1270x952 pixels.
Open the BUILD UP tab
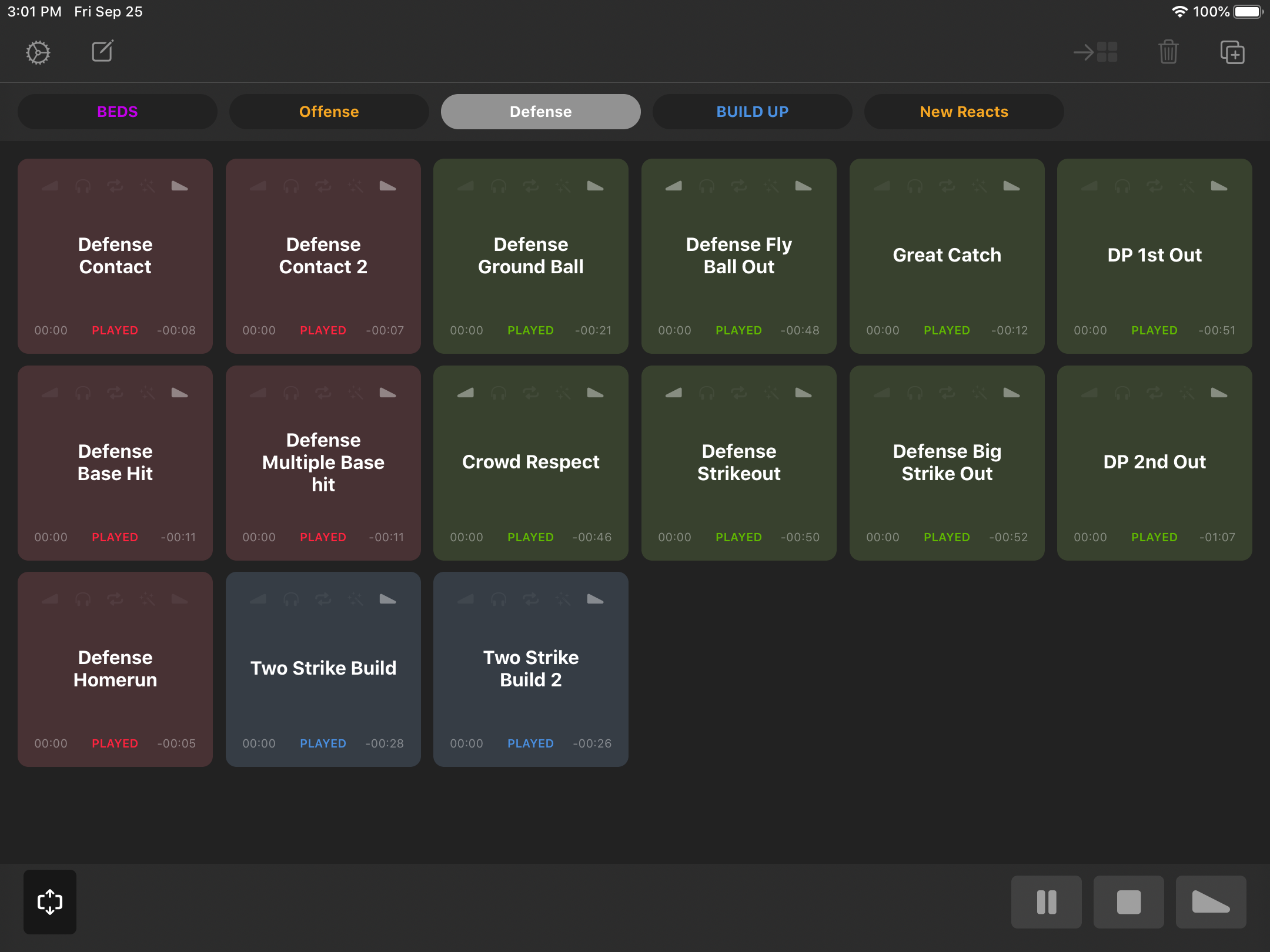(753, 112)
